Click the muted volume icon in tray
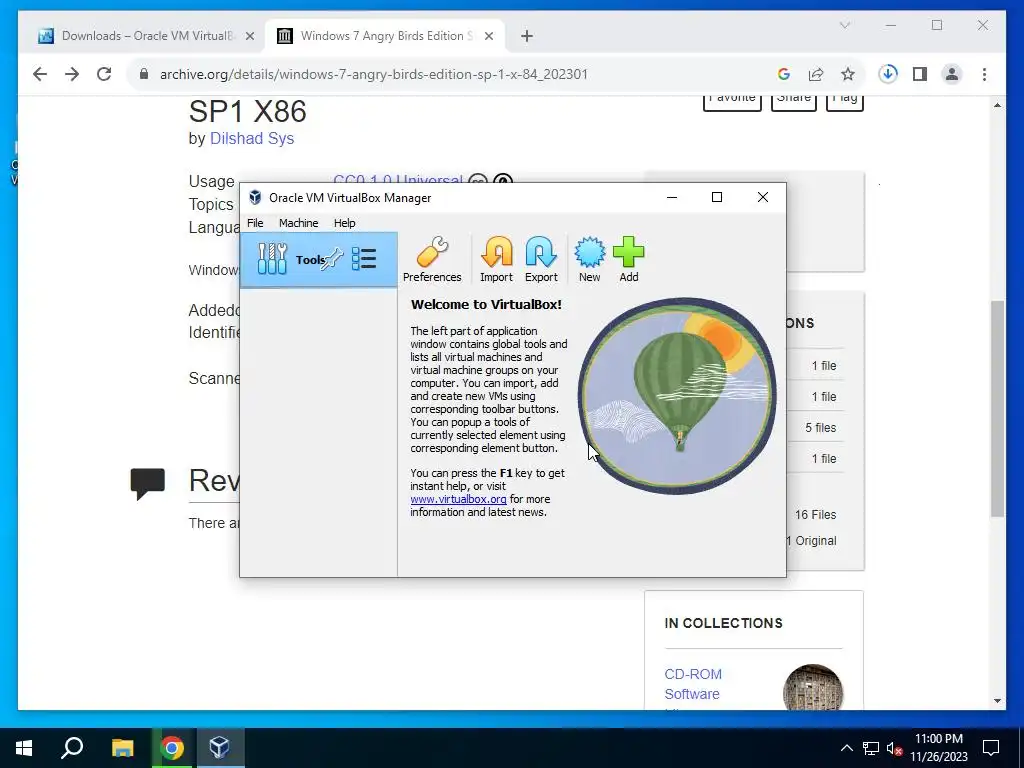Viewport: 1024px width, 768px height. coord(895,748)
